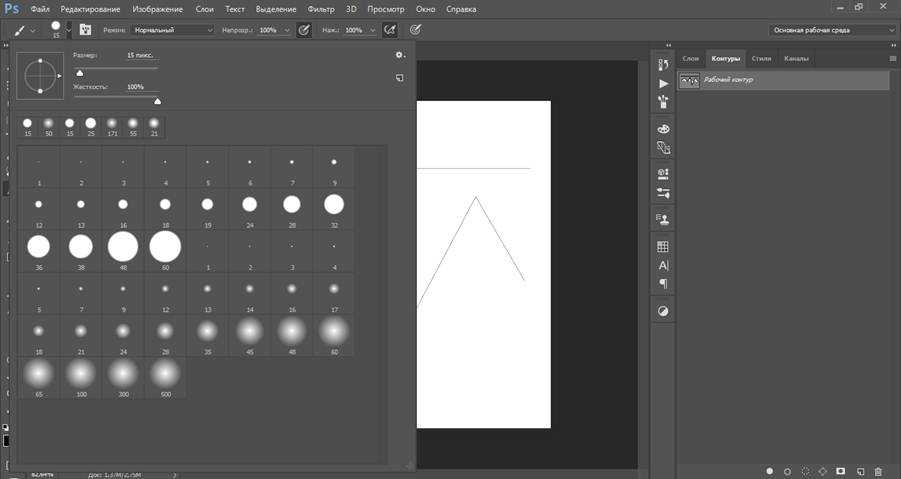Click the delete path trash icon
This screenshot has height=479, width=901.
(877, 470)
